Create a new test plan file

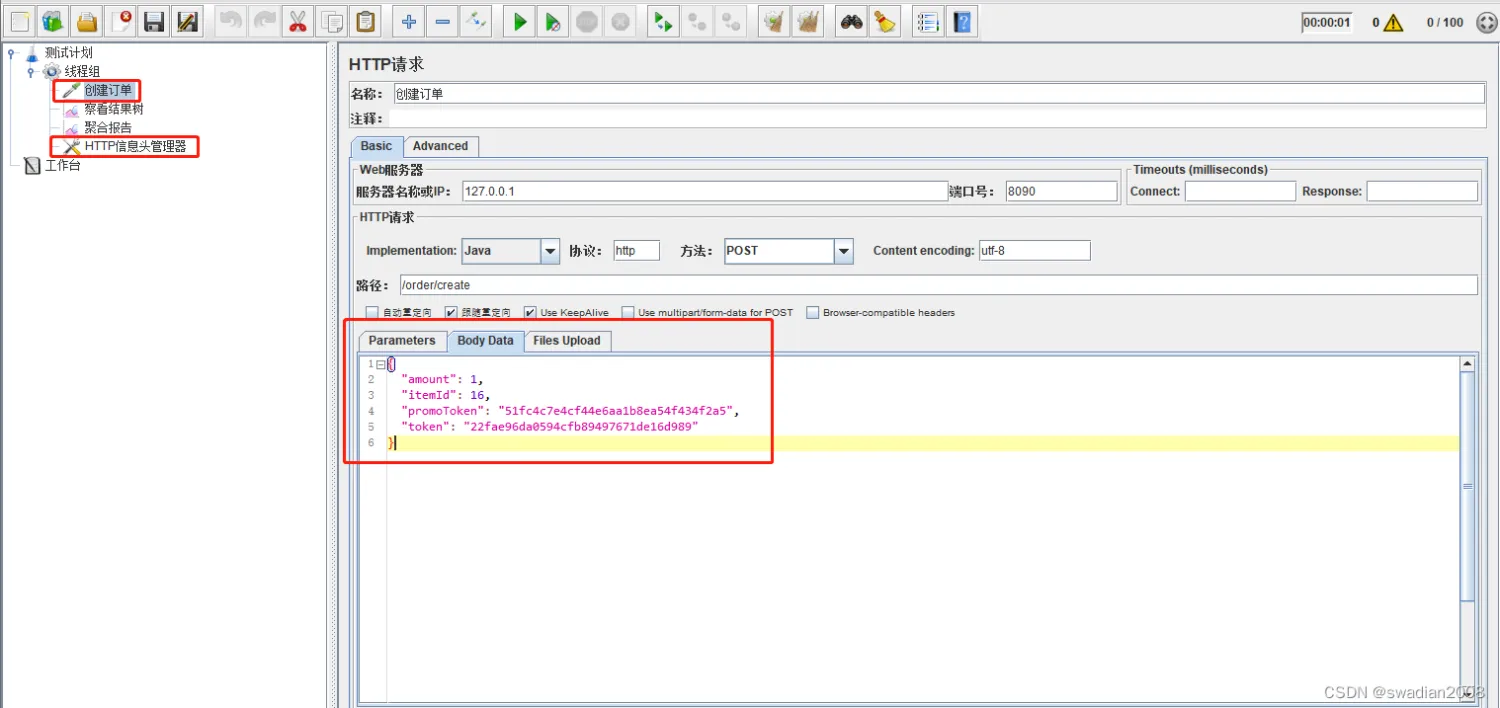pyautogui.click(x=20, y=21)
